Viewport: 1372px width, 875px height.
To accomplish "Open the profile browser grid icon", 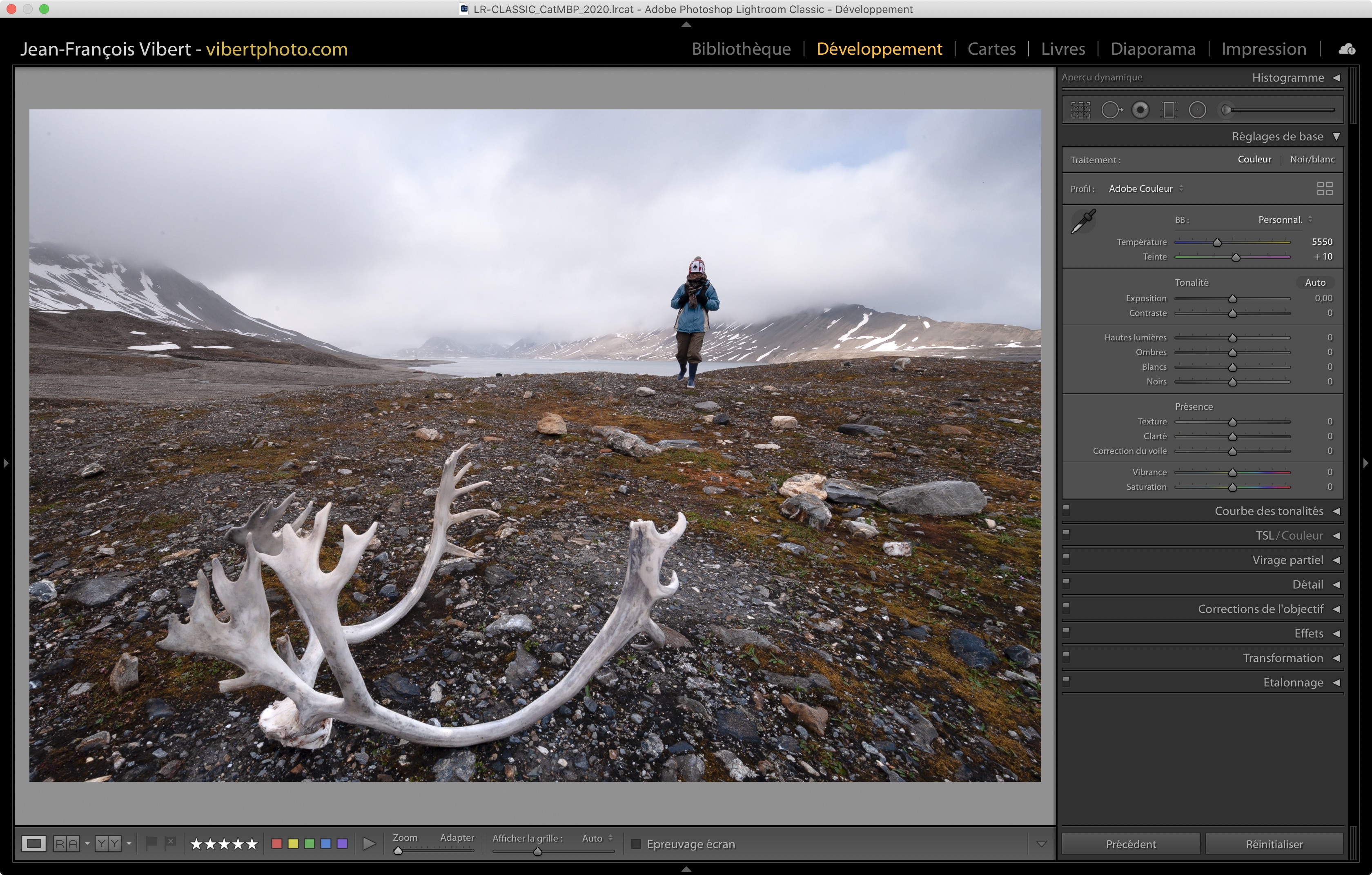I will [x=1325, y=189].
